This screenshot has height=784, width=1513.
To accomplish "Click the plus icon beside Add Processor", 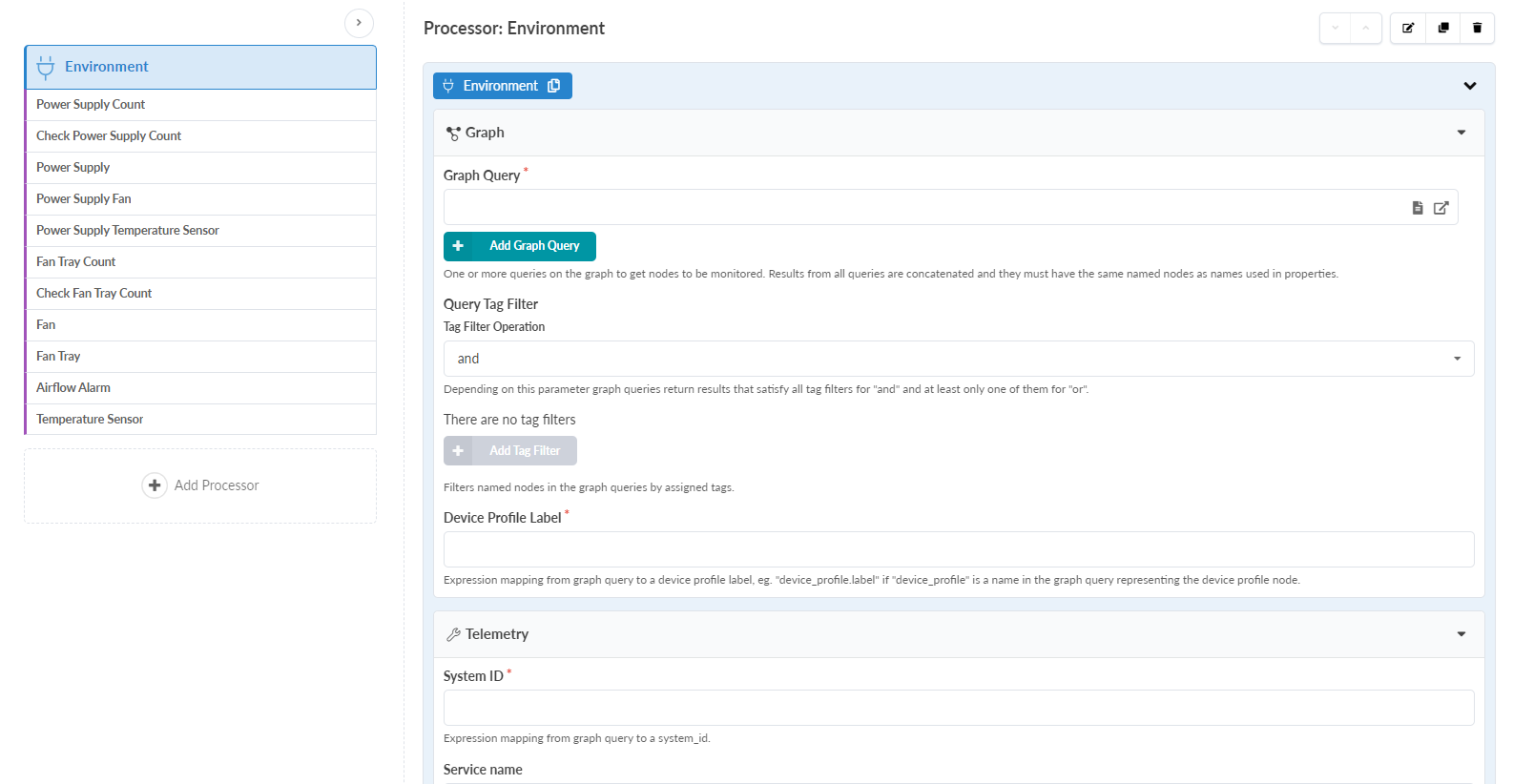I will coord(155,485).
